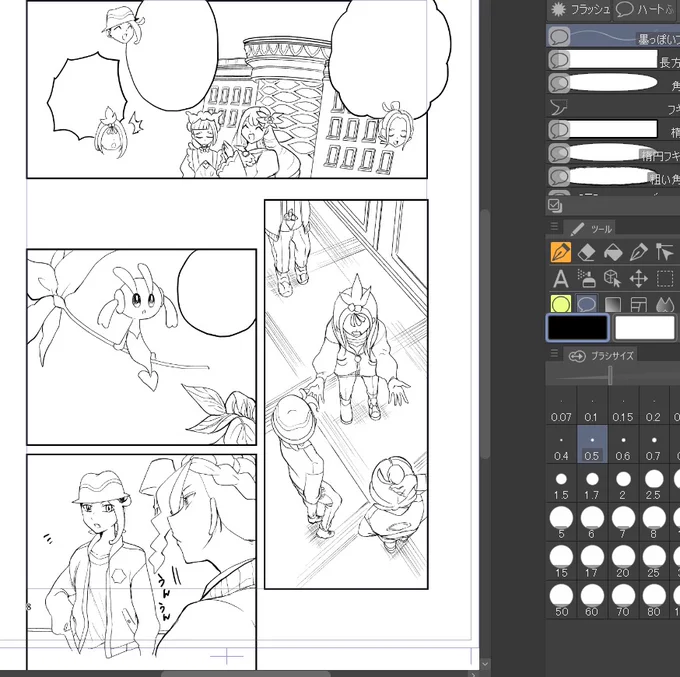Click the canvas horizontal scrollbar thumb
The width and height of the screenshot is (680, 677).
pos(246,674)
